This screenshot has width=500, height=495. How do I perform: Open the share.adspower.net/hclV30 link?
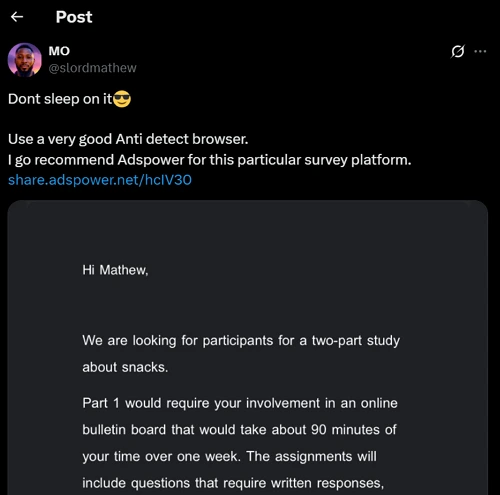tap(100, 180)
